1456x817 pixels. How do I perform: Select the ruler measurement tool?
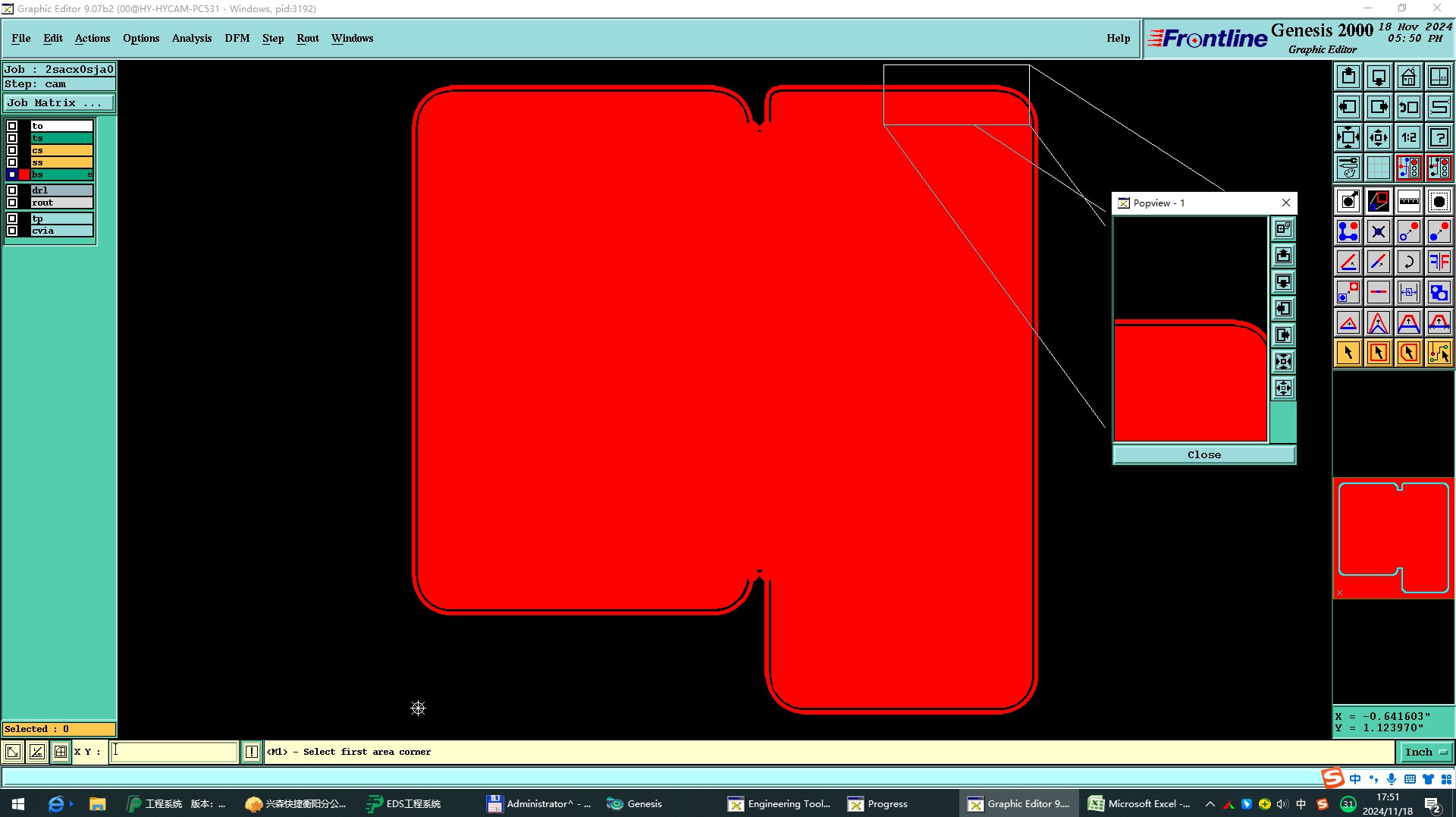click(x=1409, y=201)
